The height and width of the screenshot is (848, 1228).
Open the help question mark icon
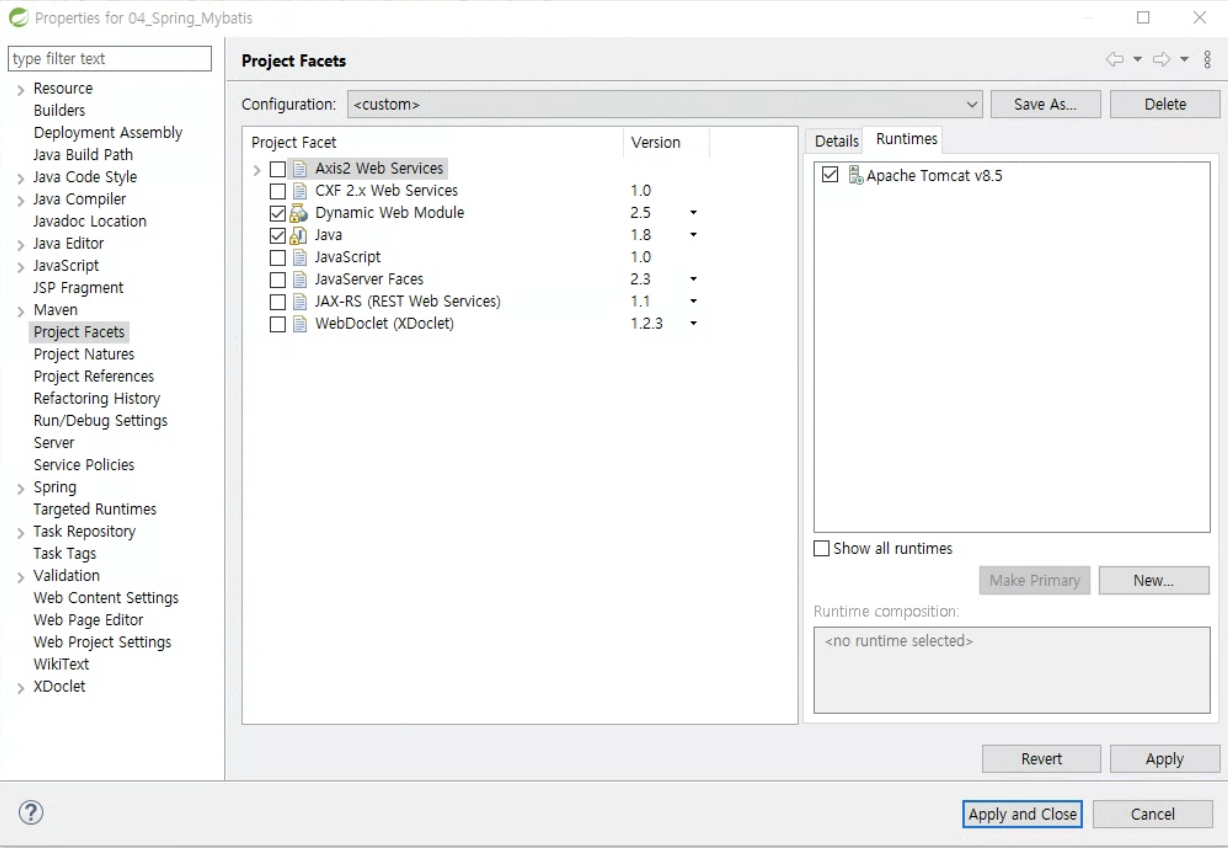click(x=31, y=813)
